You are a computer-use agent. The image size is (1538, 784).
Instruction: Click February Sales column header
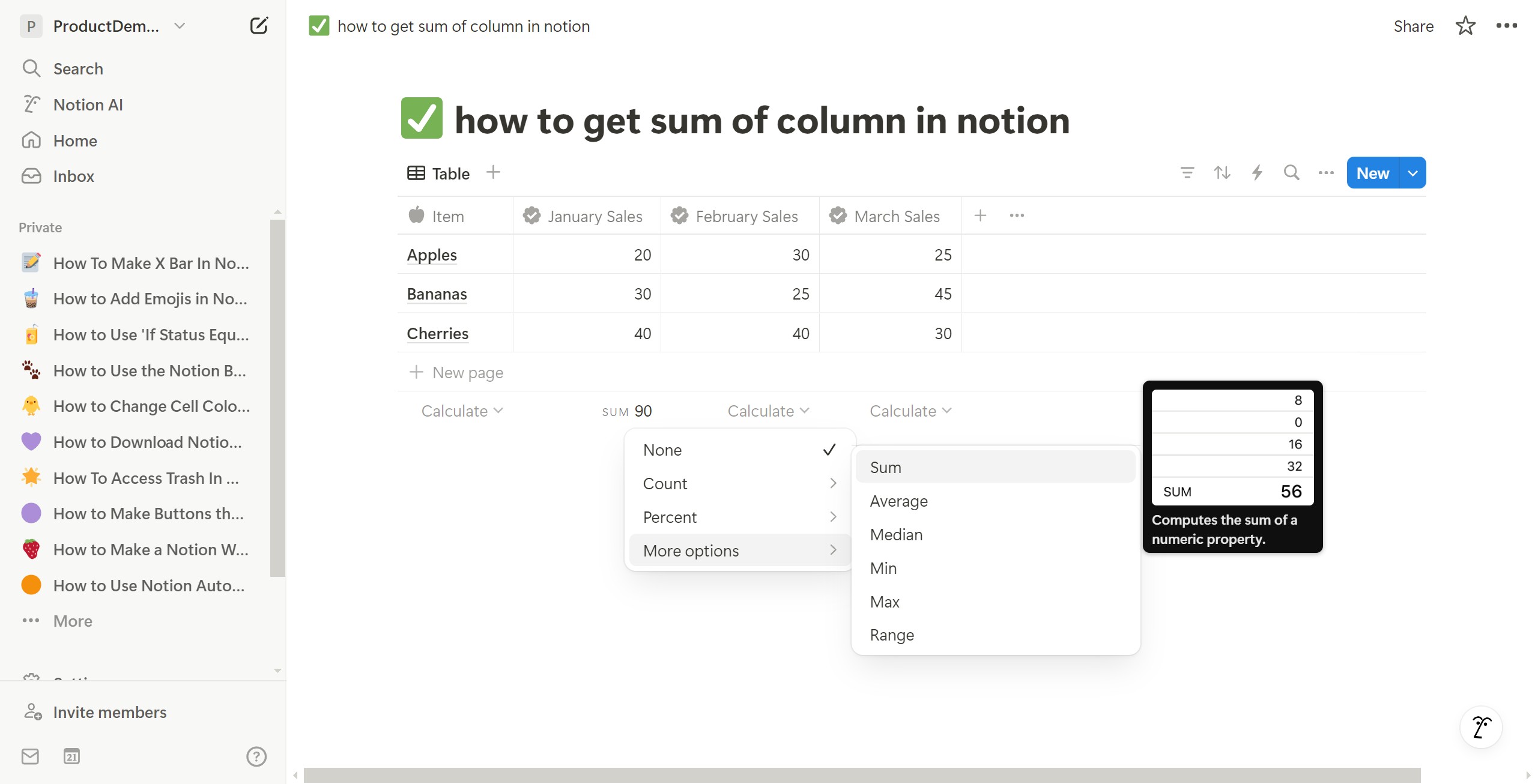point(740,216)
